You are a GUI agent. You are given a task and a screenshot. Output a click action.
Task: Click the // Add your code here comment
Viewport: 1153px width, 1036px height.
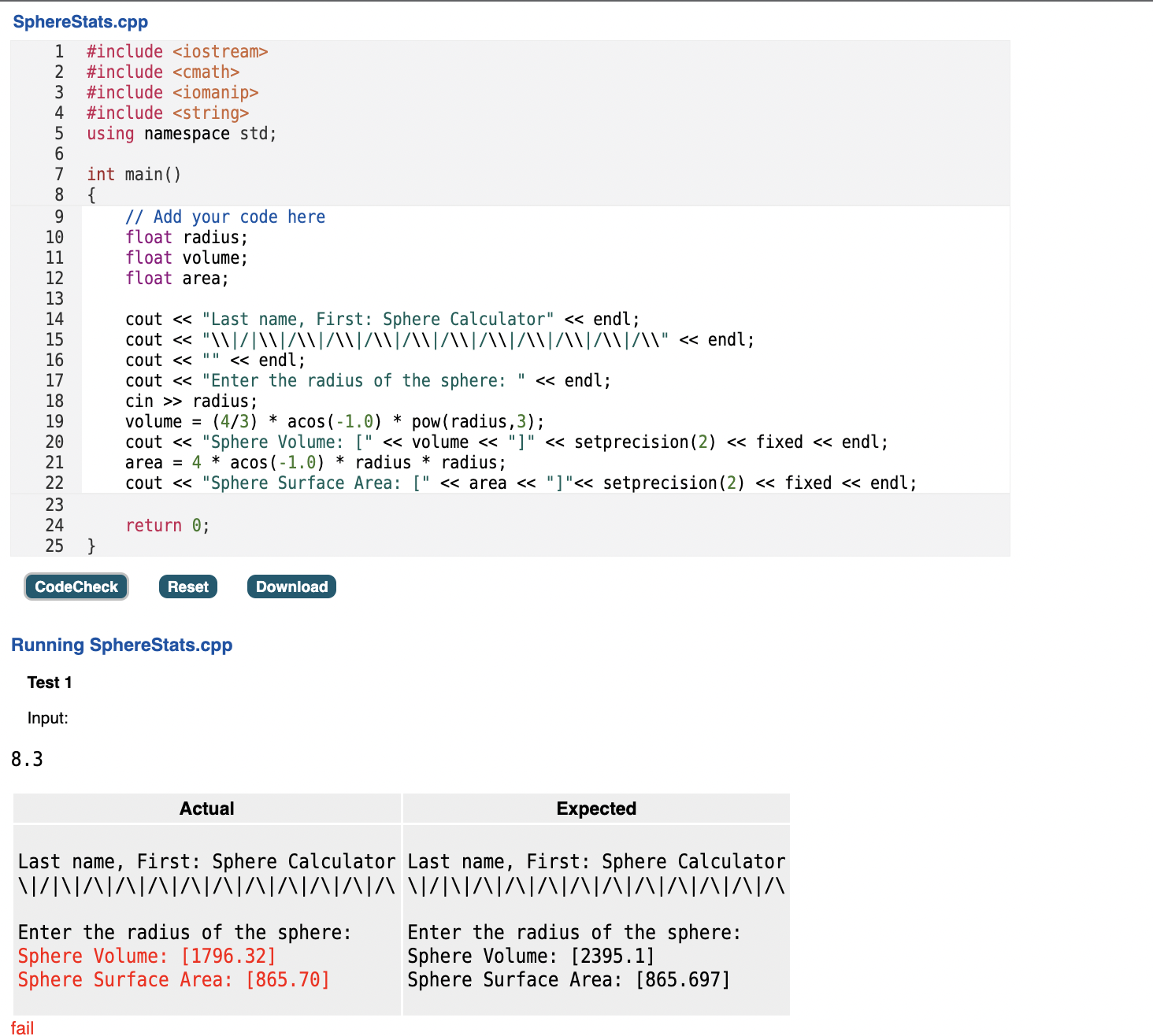click(225, 216)
